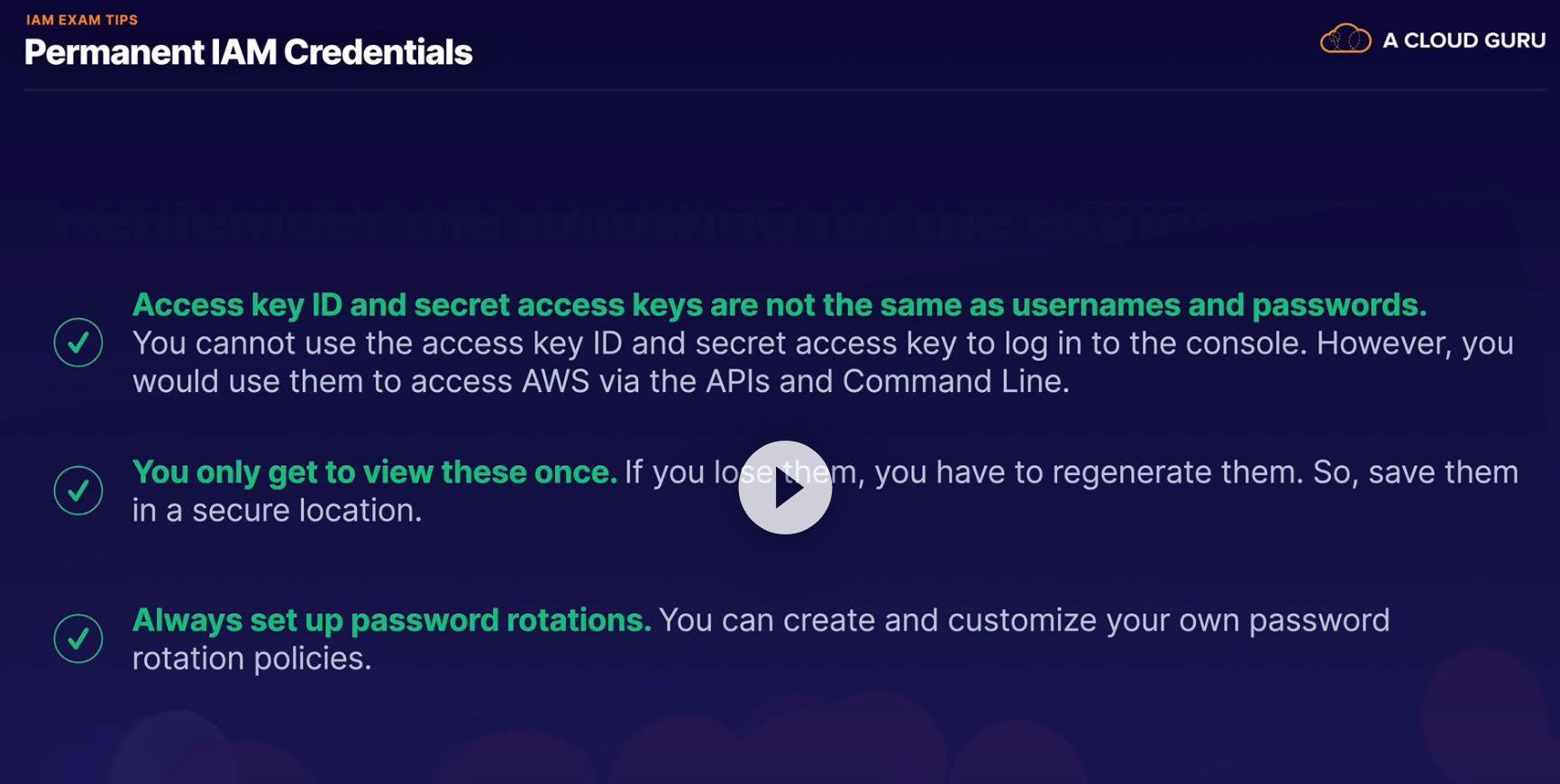Click the 'rotation policies.' text
The height and width of the screenshot is (784, 1560).
point(251,658)
